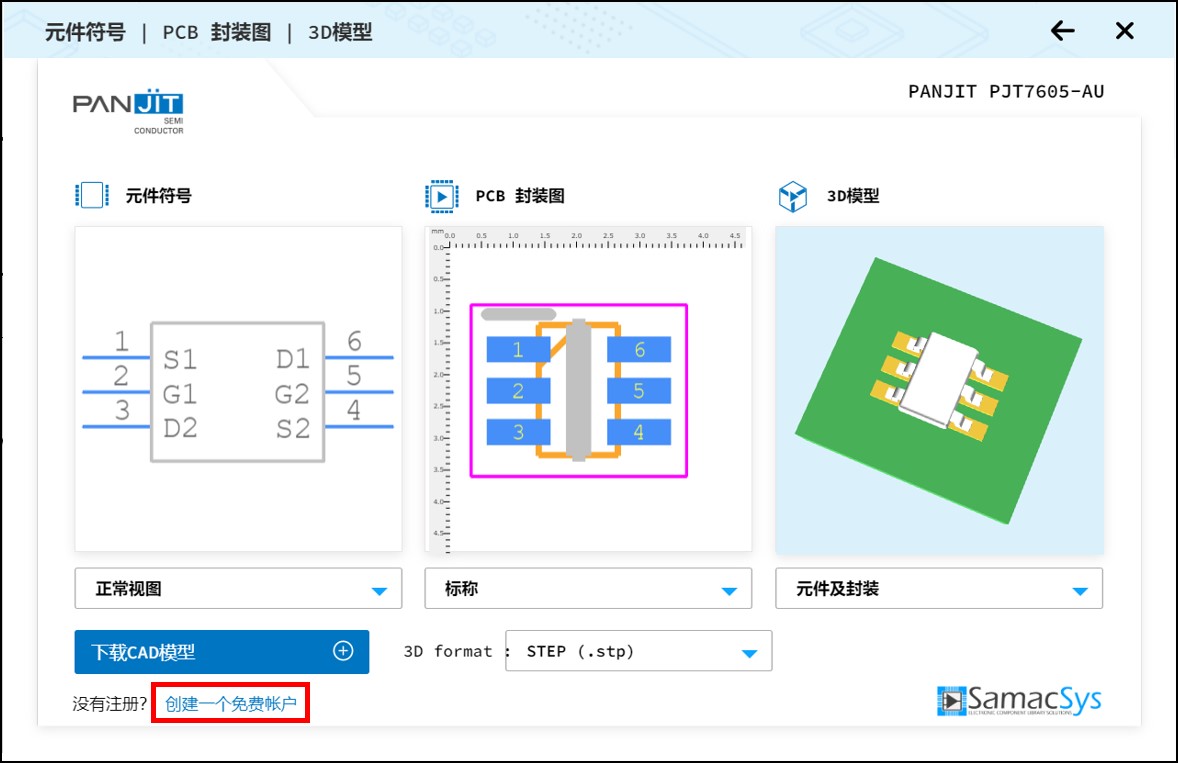
Task: Click the S1 pin label in symbol
Action: click(x=180, y=359)
